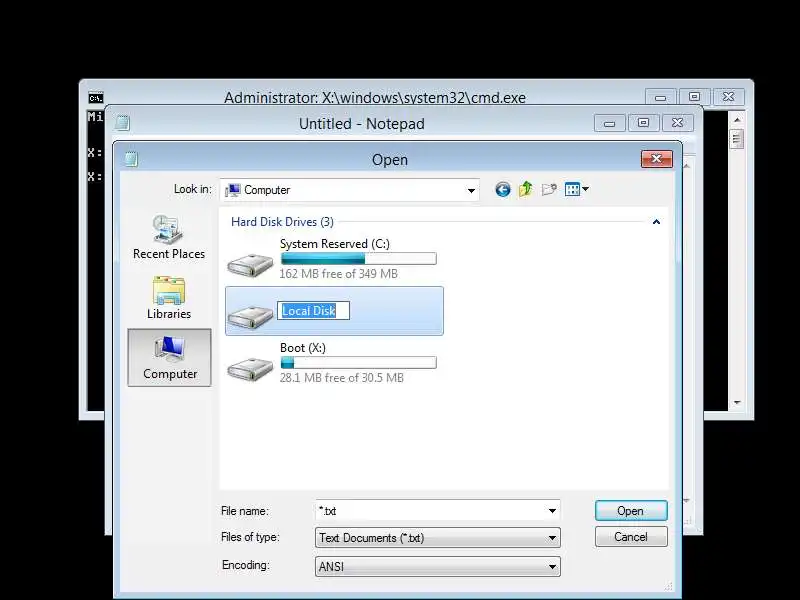Click the Open button
The width and height of the screenshot is (800, 600).
coord(631,511)
